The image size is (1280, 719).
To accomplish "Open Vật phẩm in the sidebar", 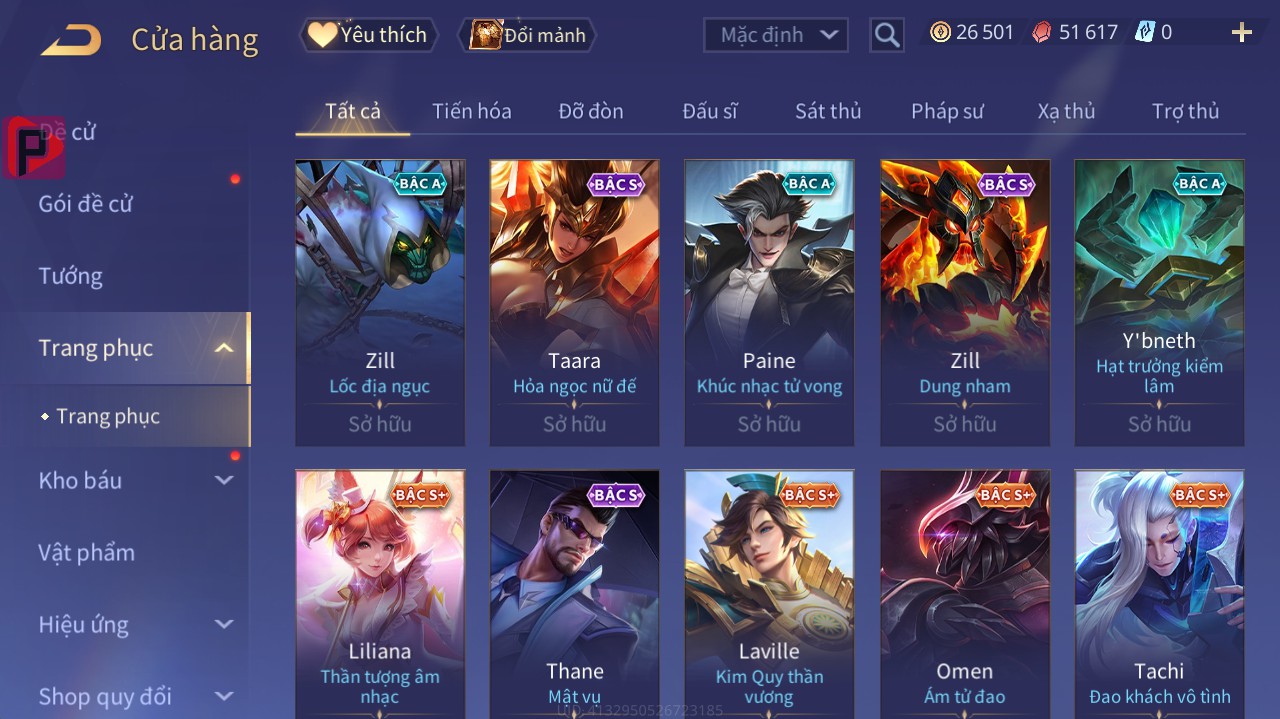I will pyautogui.click(x=87, y=552).
